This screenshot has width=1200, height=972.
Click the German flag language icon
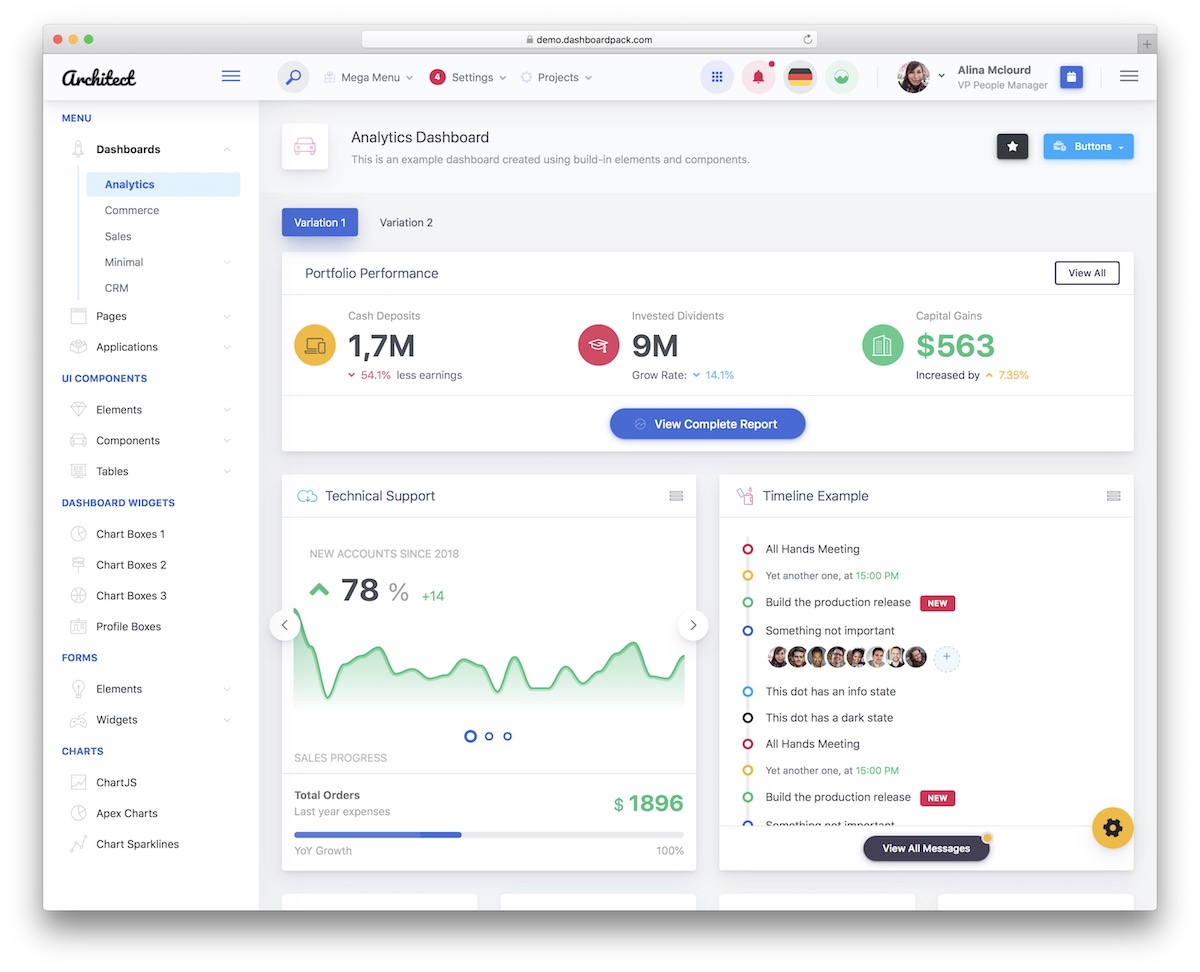[x=799, y=76]
